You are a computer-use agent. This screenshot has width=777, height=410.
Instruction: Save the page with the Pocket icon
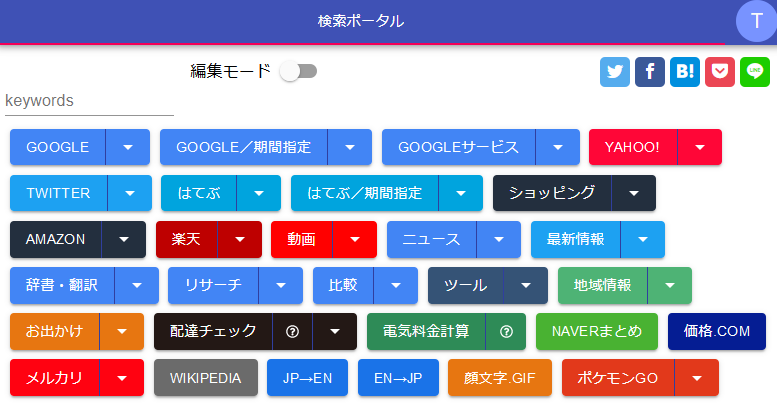point(720,72)
